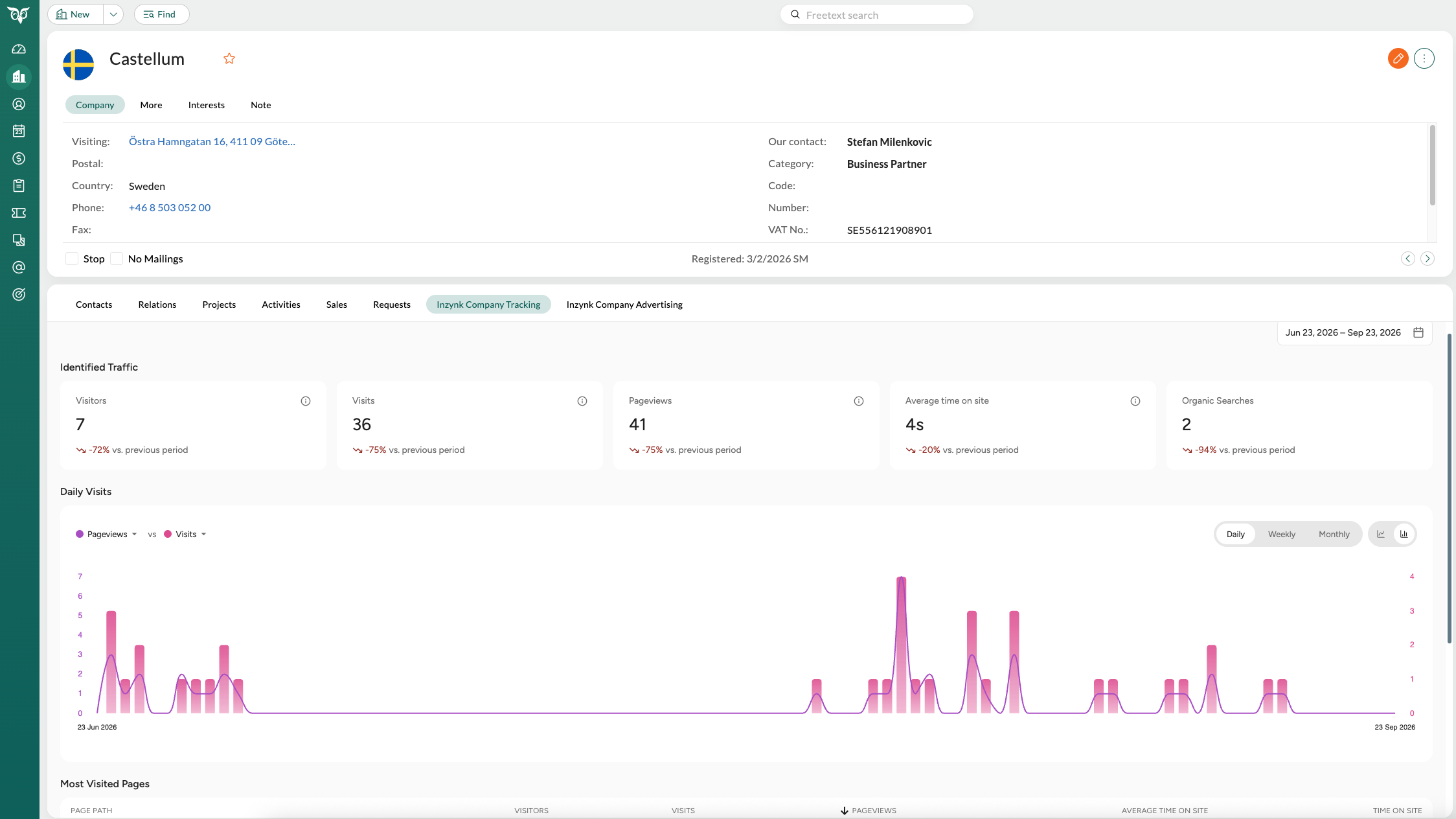Viewport: 1456px width, 819px height.
Task: Select the Daily interval toggle
Action: point(1235,534)
